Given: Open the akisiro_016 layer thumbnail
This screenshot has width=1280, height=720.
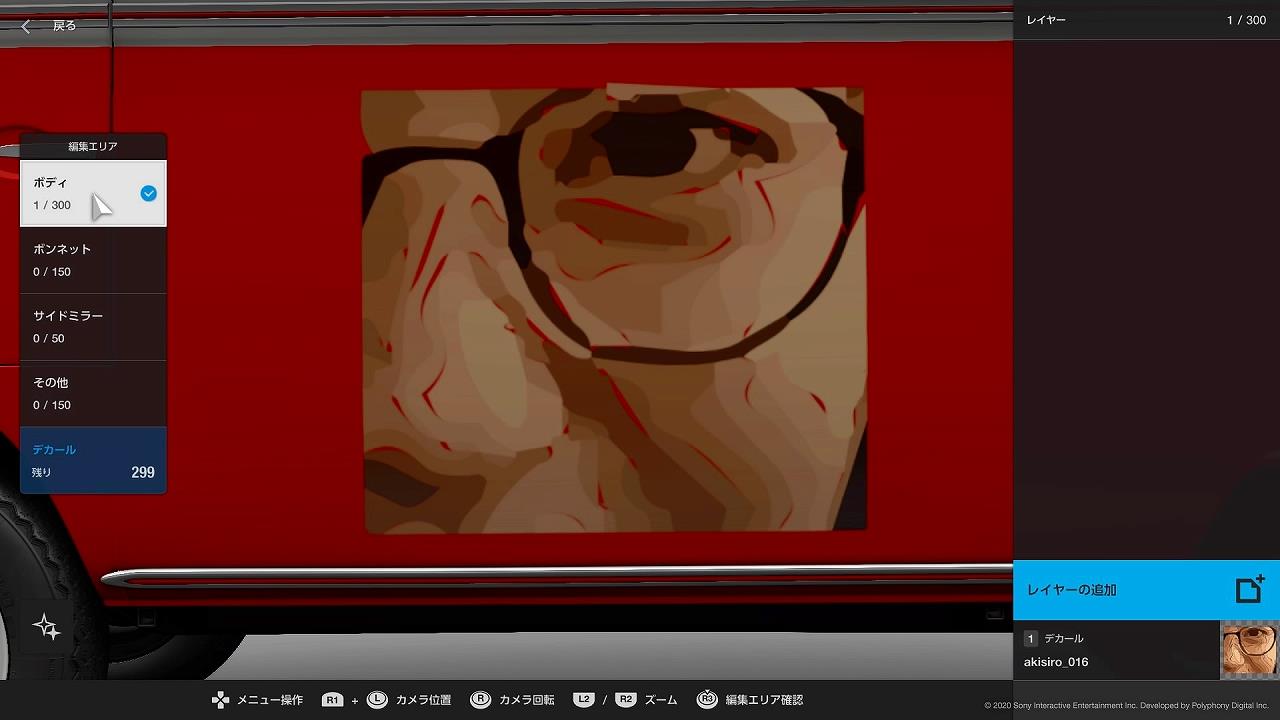Looking at the screenshot, I should tap(1249, 650).
